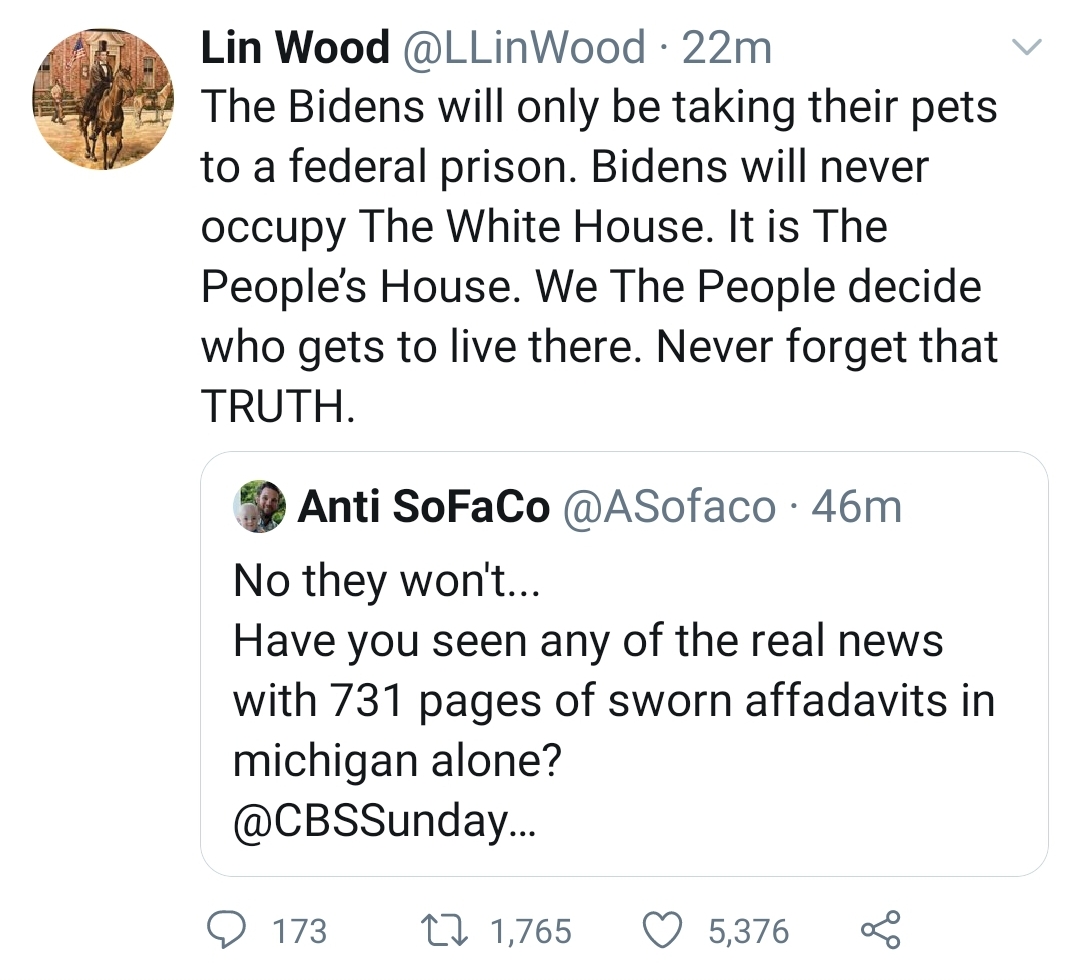Click the Anti SoFaCo display name
Screen dimensions: 1080x980
coord(424,507)
